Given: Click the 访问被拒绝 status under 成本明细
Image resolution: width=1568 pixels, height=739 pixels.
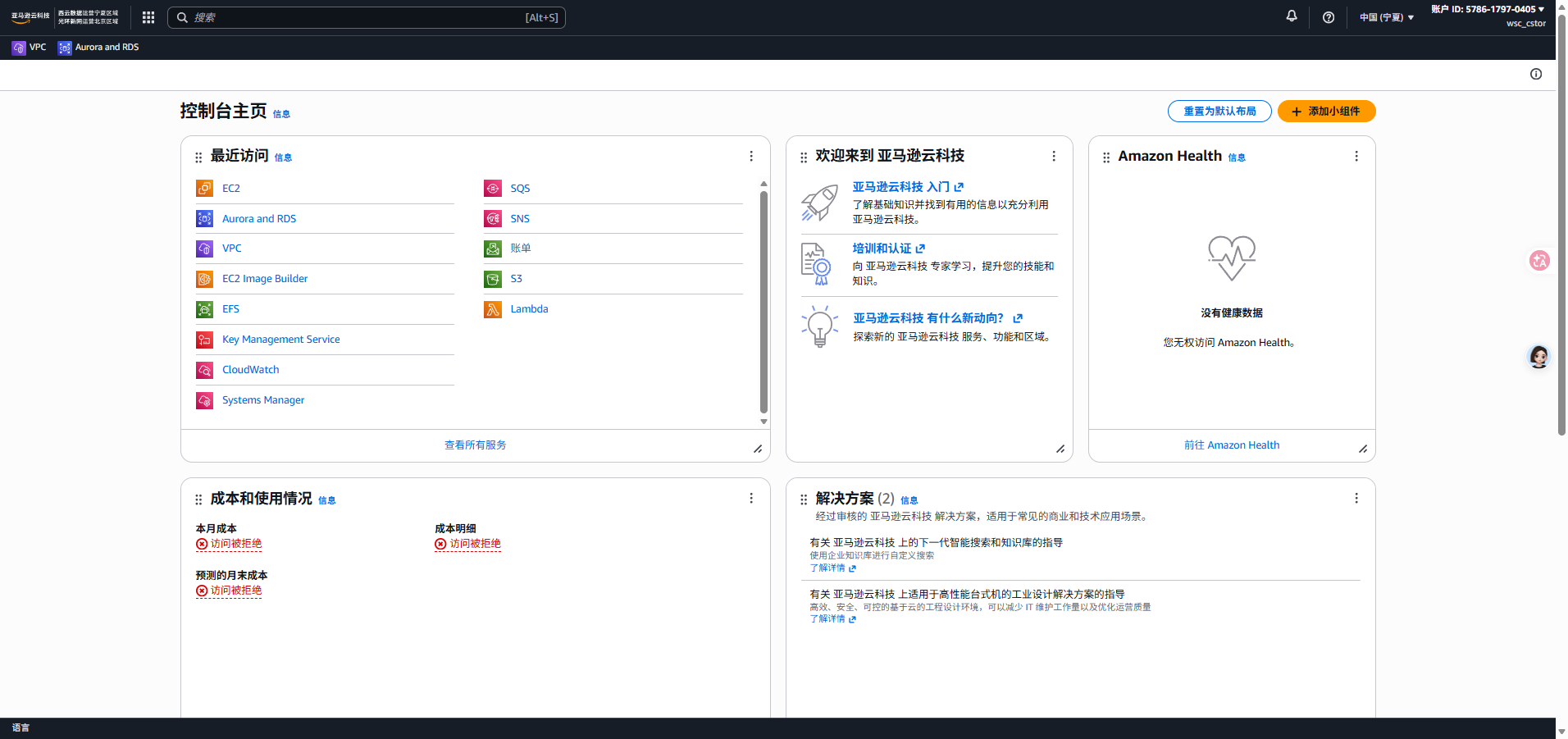Looking at the screenshot, I should point(467,544).
